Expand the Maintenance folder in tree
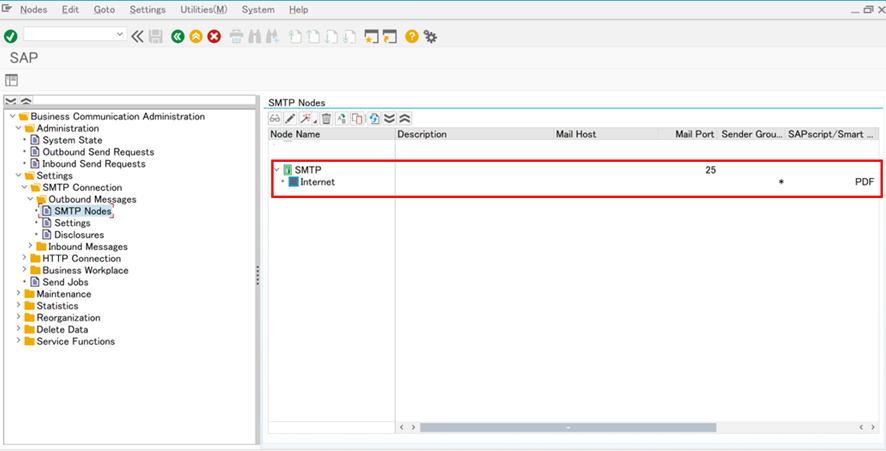The height and width of the screenshot is (451, 886). click(x=18, y=294)
